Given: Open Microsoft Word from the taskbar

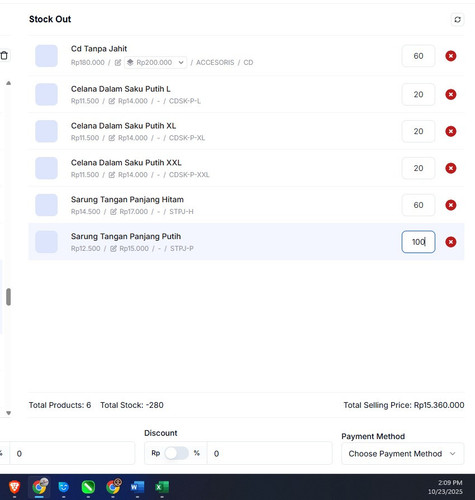Looking at the screenshot, I should 137,487.
